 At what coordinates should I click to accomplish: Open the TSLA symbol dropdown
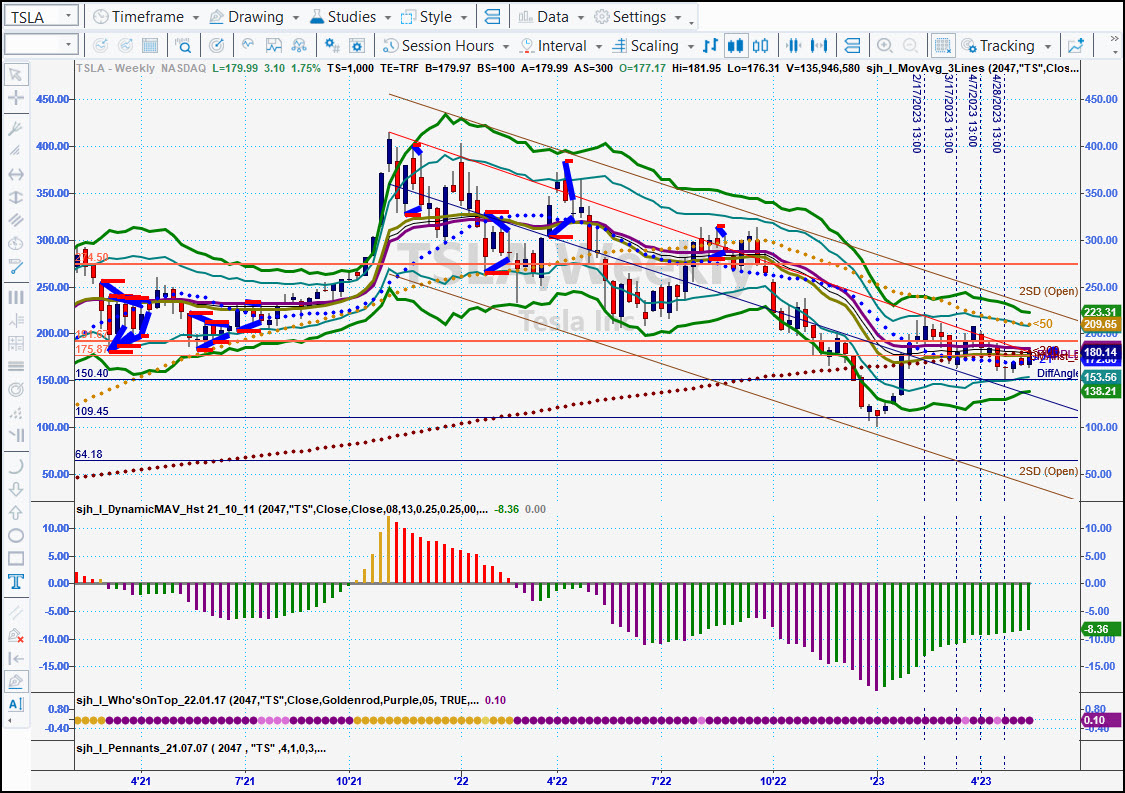(68, 16)
